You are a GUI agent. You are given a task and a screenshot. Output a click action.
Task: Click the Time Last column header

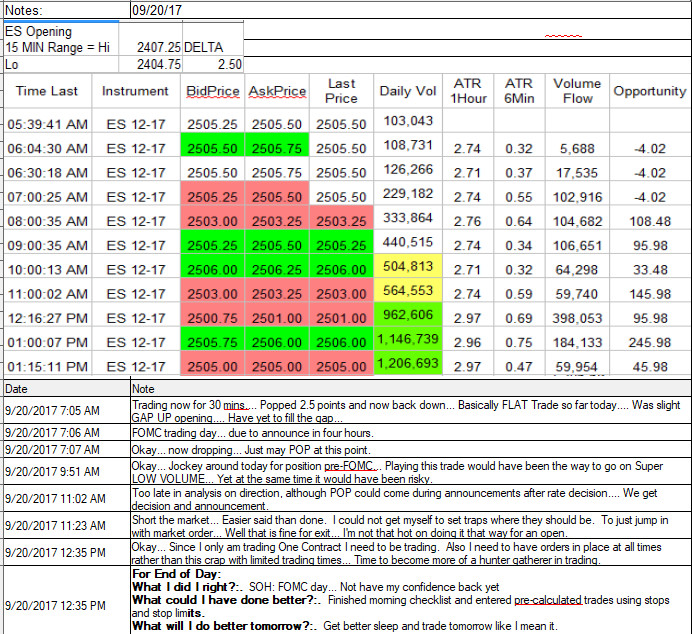[x=47, y=91]
